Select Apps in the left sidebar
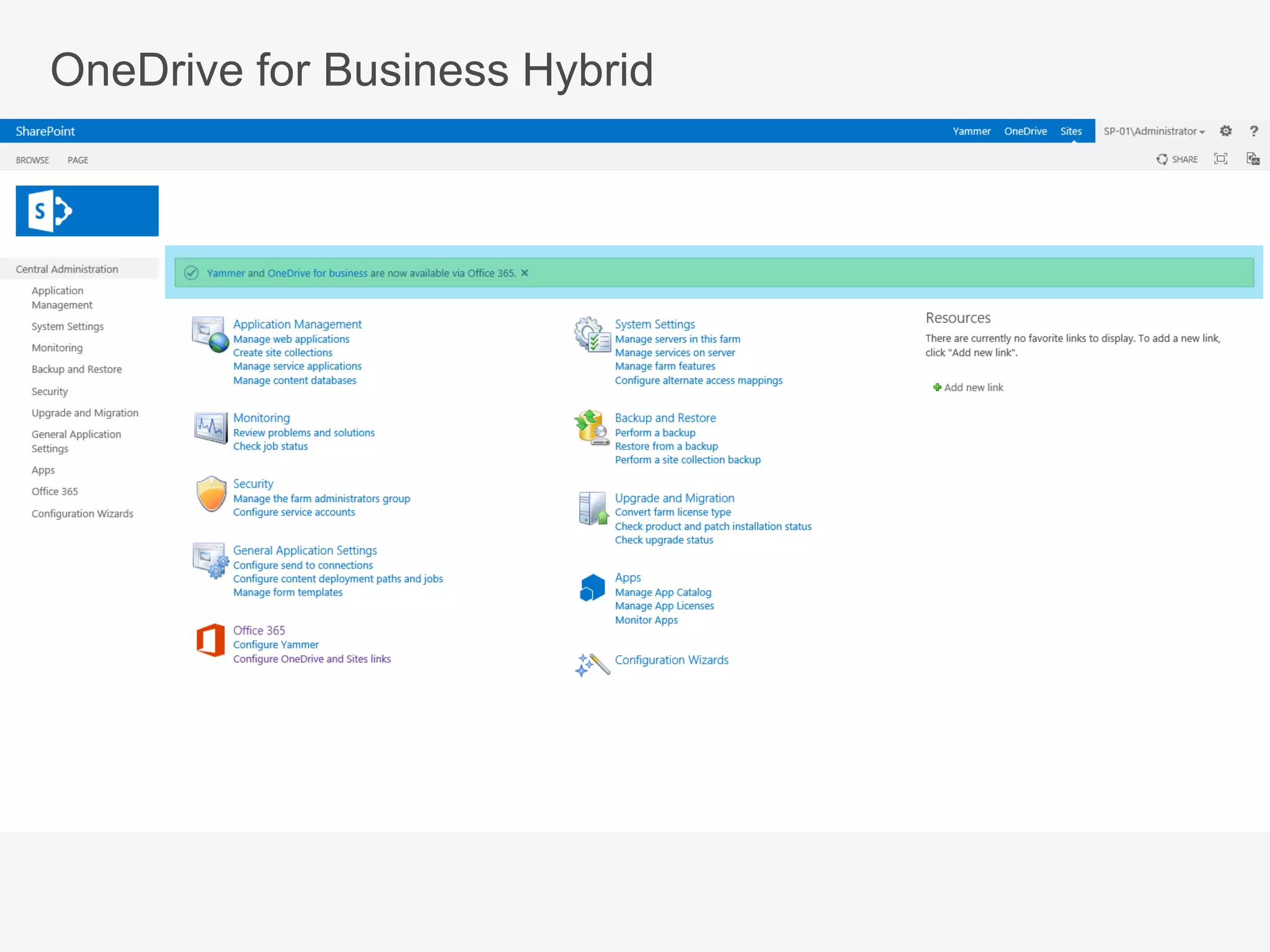This screenshot has height=952, width=1270. pyautogui.click(x=43, y=470)
